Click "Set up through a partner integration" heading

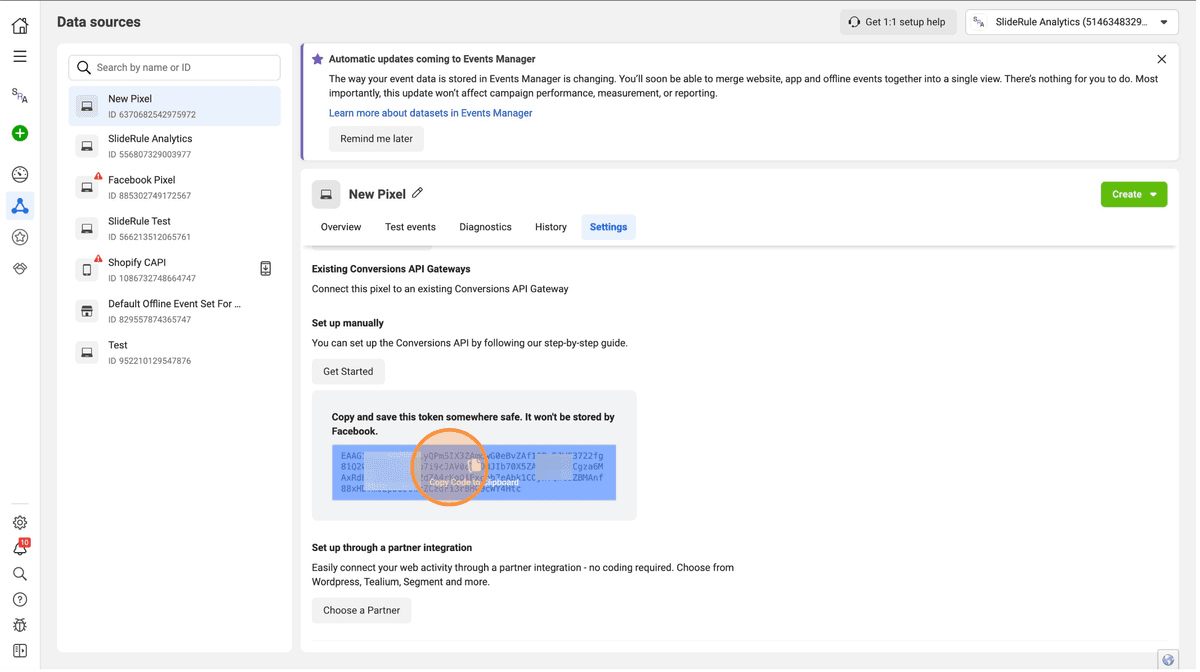pos(392,549)
